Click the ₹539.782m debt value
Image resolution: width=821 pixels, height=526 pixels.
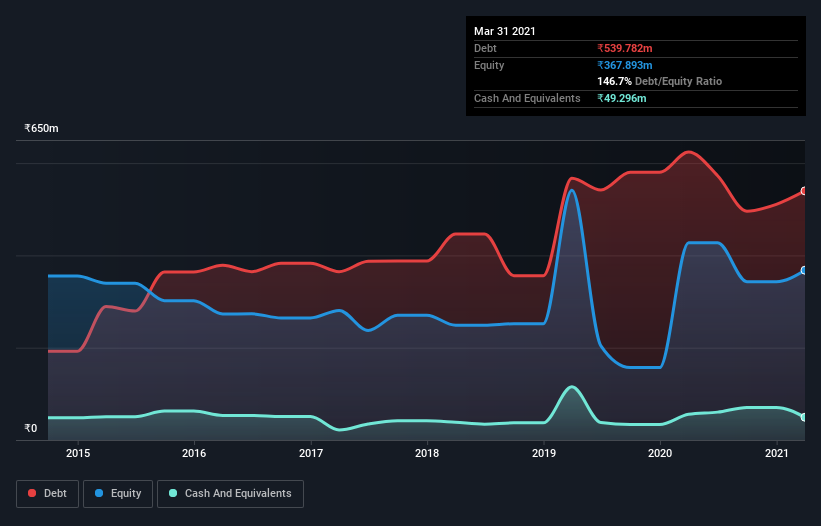625,48
